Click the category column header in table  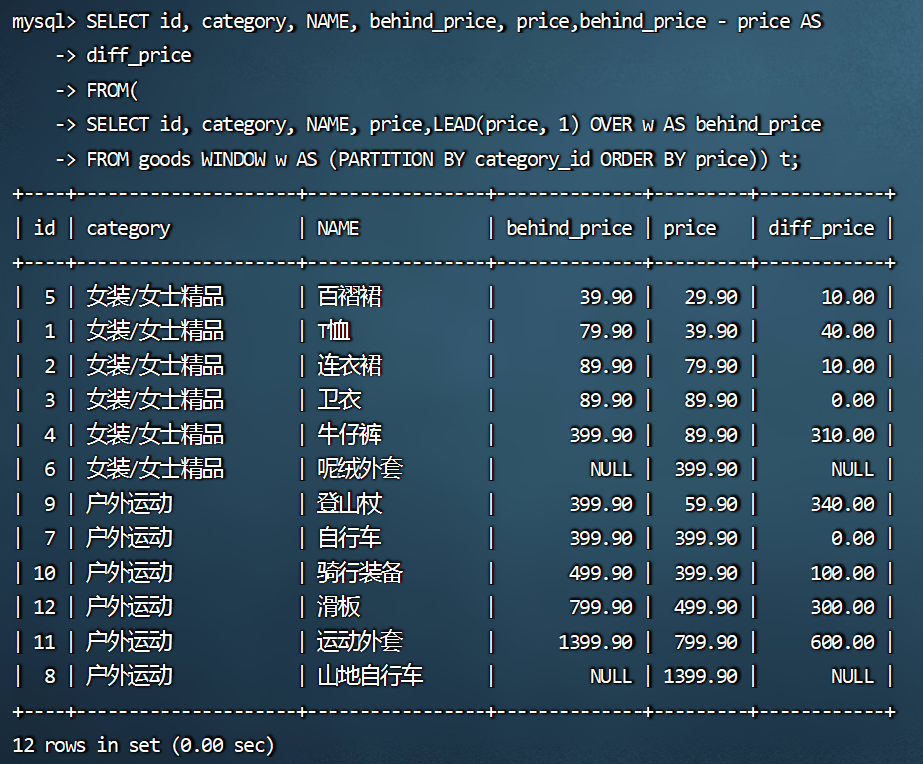[x=128, y=228]
